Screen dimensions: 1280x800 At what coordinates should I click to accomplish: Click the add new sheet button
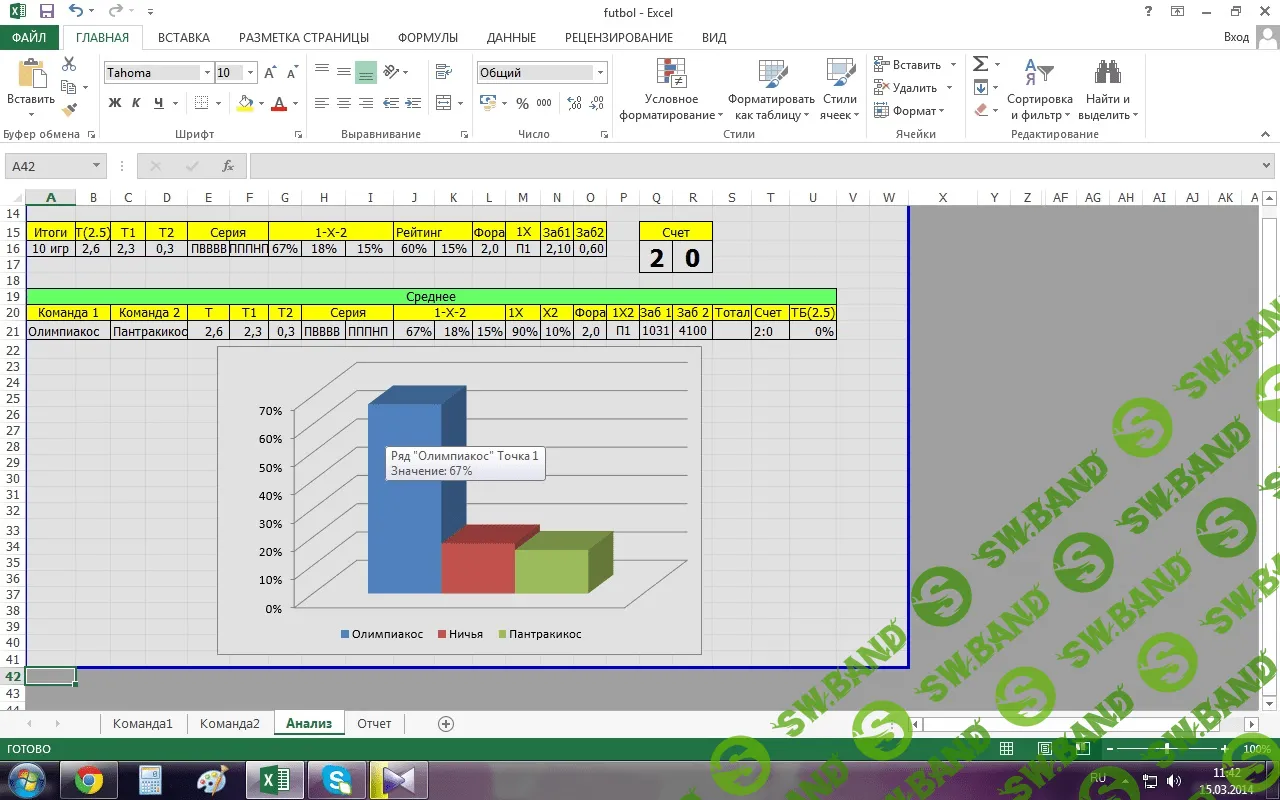[446, 723]
